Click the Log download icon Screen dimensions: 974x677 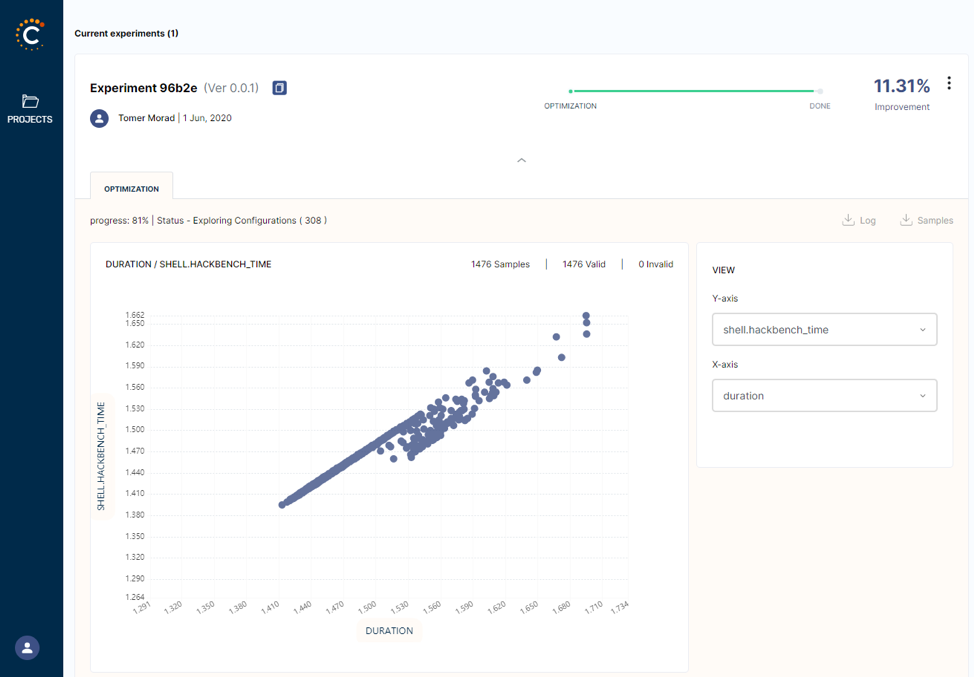point(848,220)
